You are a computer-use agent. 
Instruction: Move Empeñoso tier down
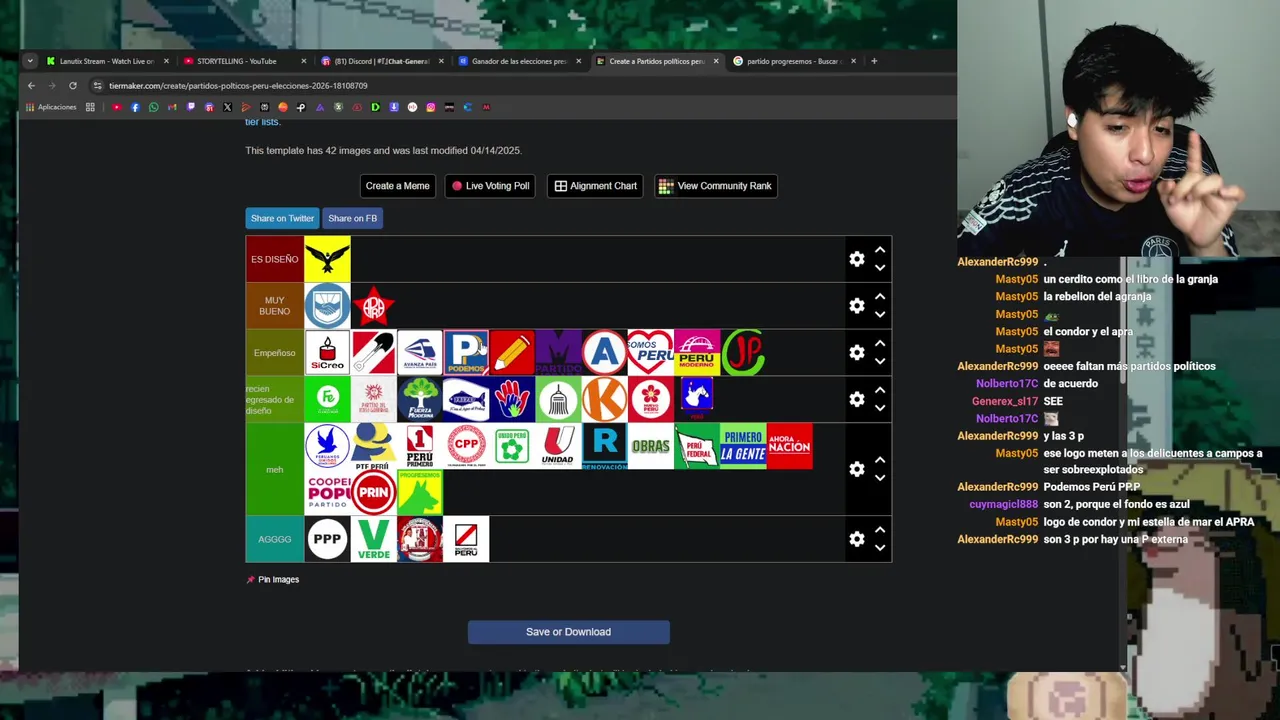tap(880, 361)
